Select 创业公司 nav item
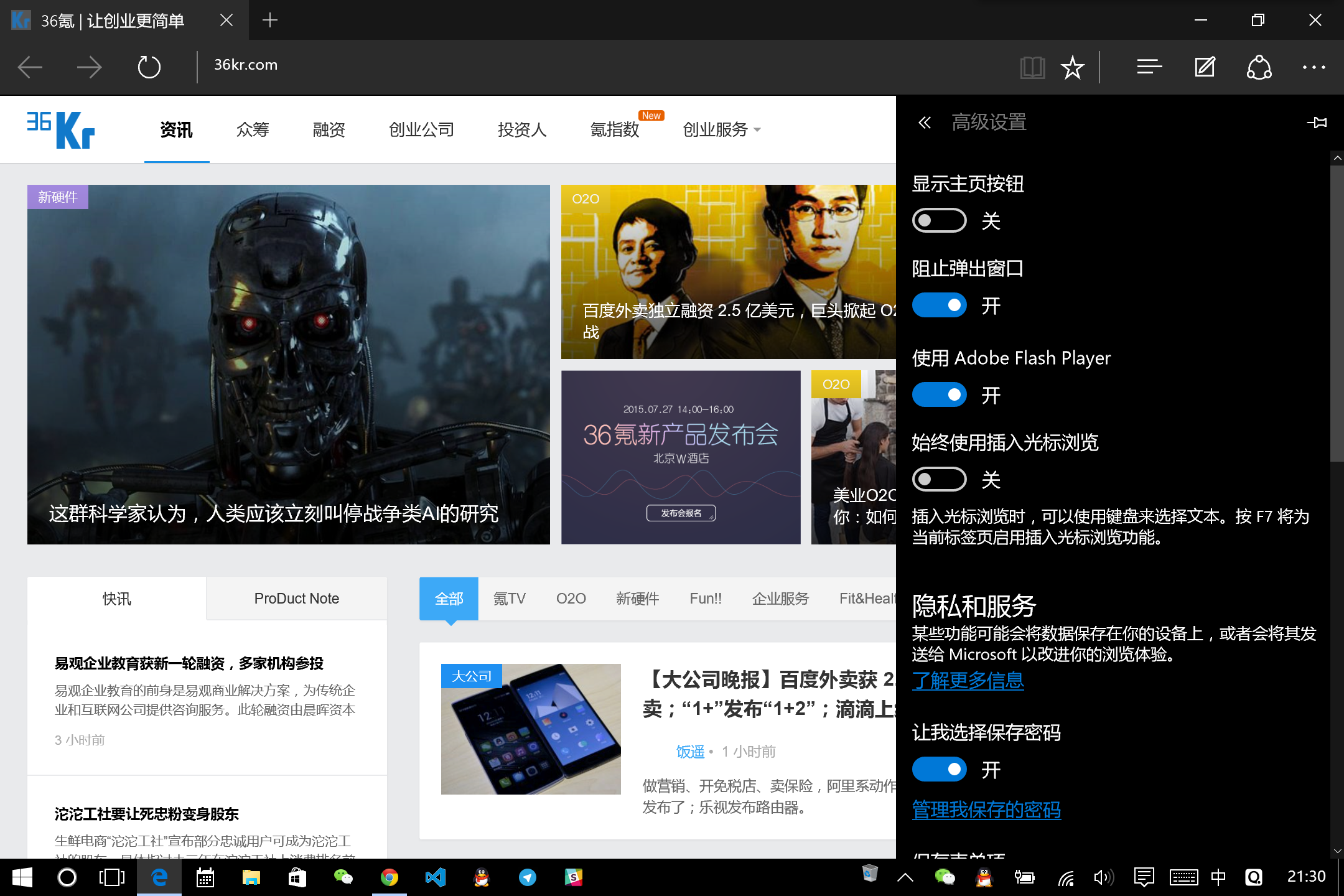1344x896 pixels. (421, 129)
